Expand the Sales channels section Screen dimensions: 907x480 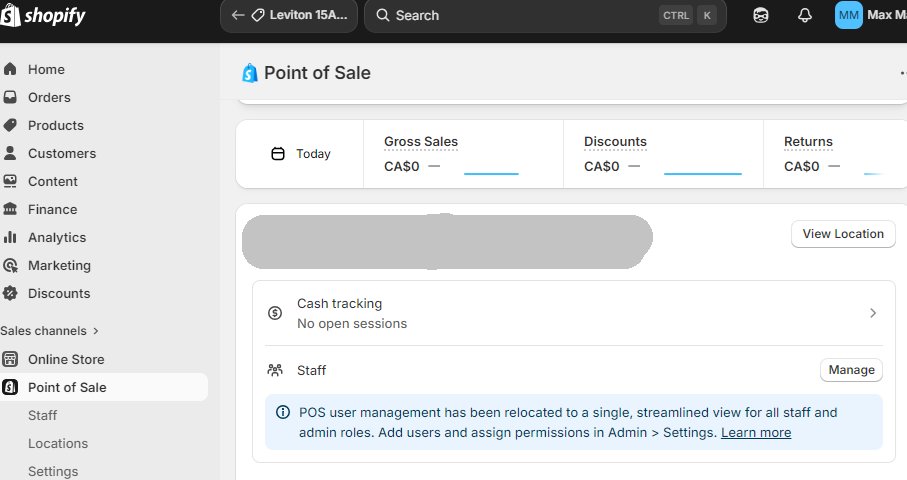coord(50,331)
